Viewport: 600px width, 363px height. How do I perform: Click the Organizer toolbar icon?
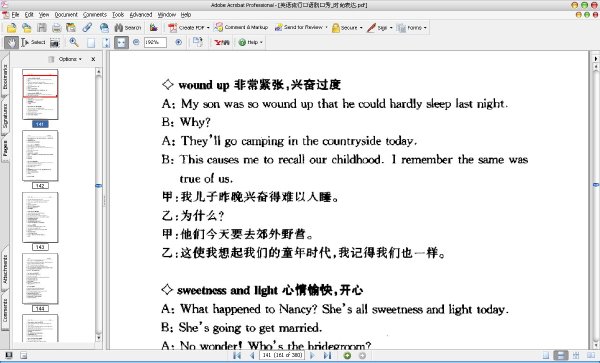tap(71, 28)
